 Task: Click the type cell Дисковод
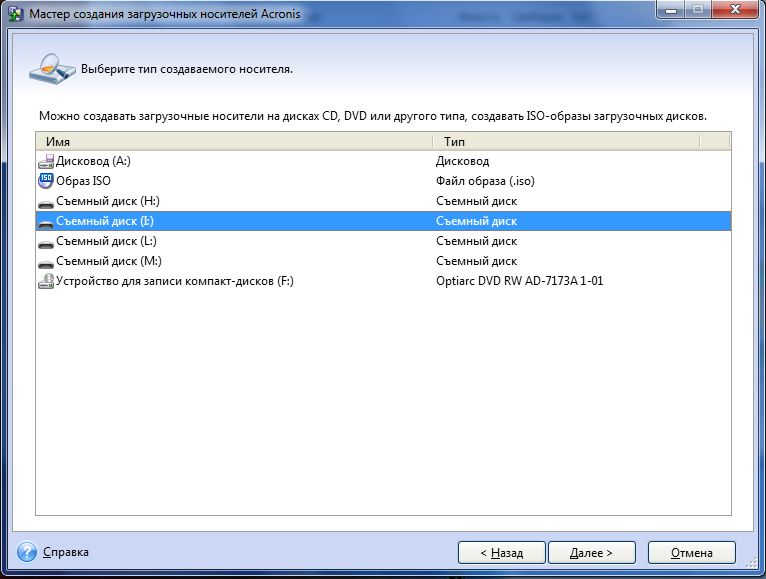[462, 161]
